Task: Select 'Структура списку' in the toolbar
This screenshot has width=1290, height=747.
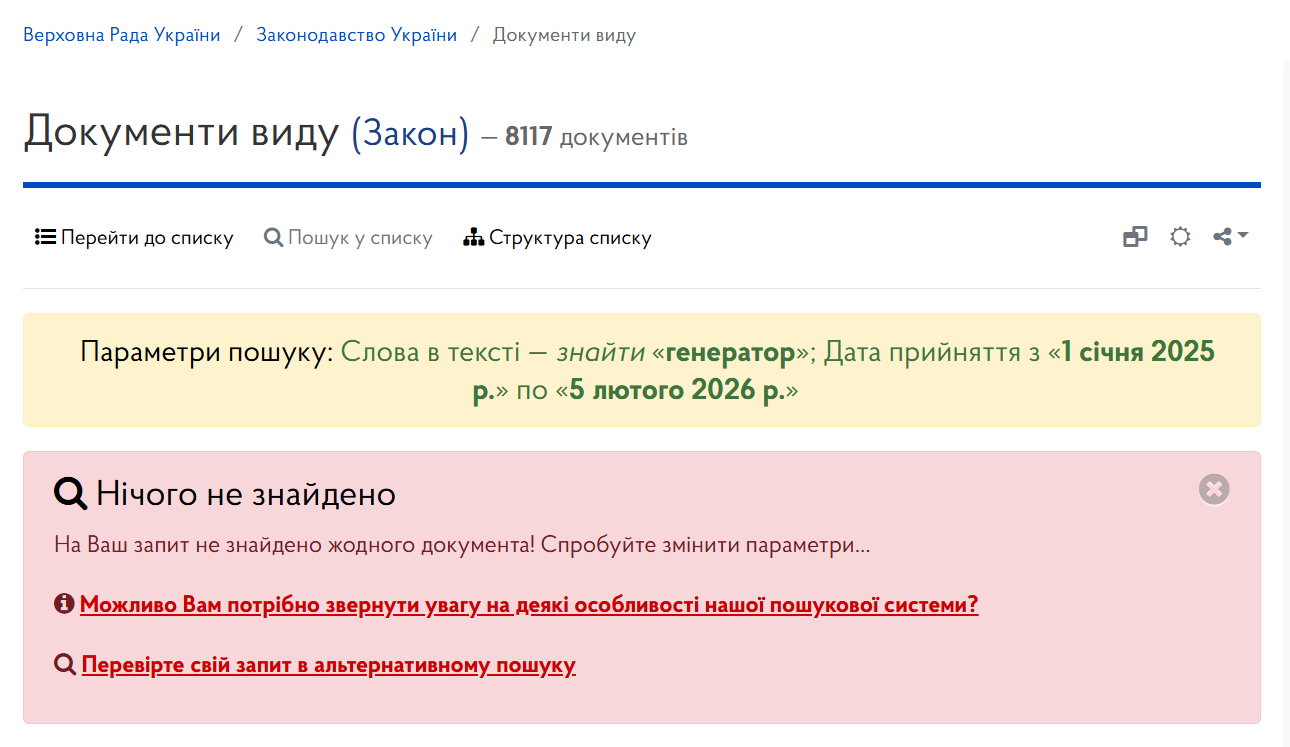Action: 569,238
